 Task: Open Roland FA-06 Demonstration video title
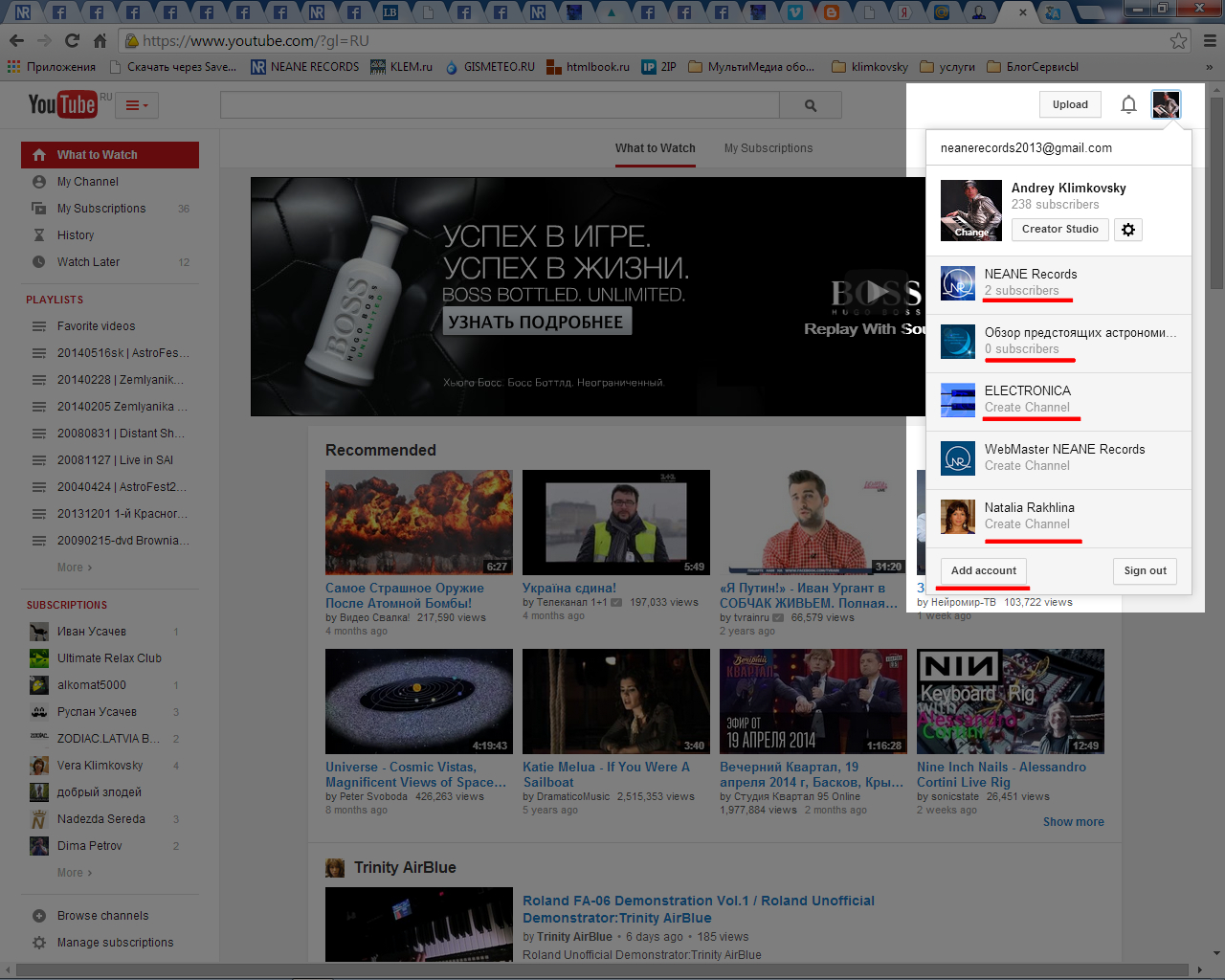699,909
